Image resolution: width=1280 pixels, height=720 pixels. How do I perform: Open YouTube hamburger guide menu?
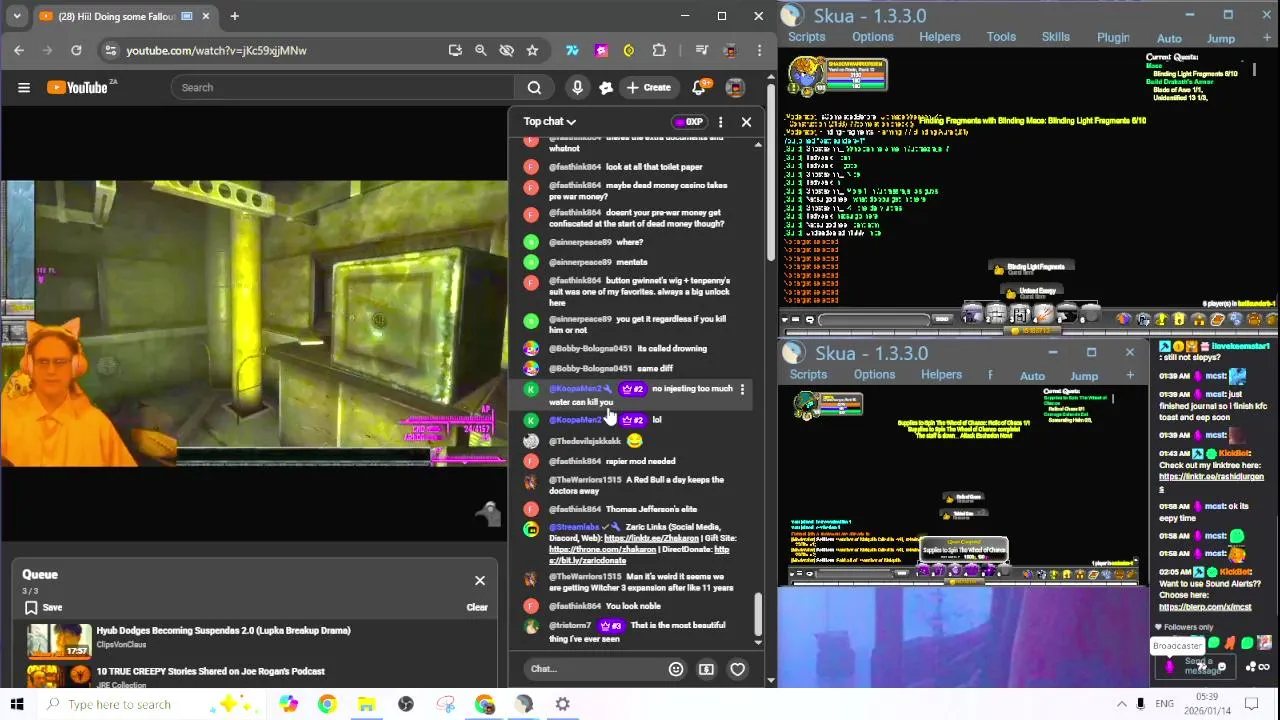point(24,87)
